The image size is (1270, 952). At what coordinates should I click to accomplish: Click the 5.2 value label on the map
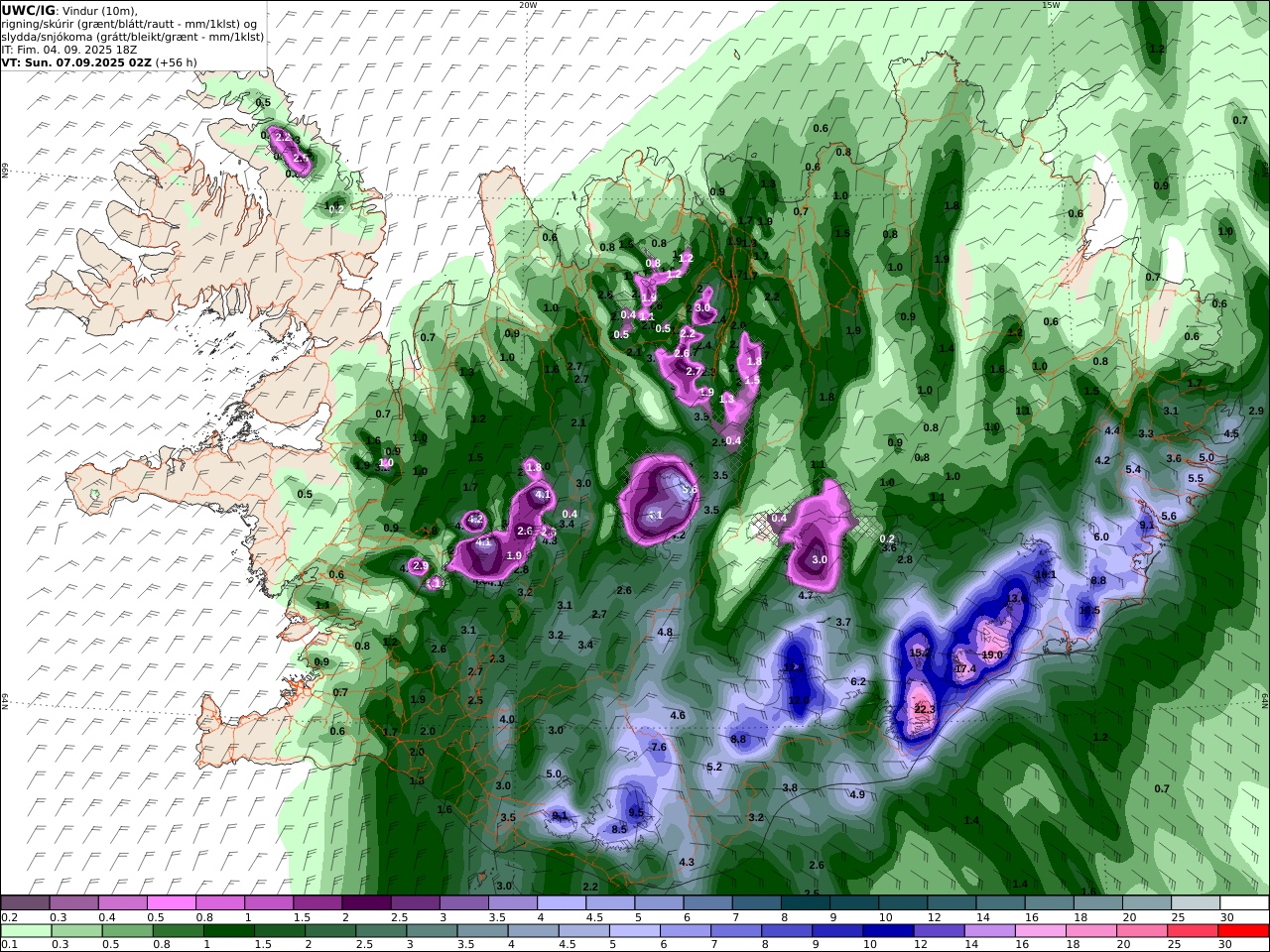714,767
